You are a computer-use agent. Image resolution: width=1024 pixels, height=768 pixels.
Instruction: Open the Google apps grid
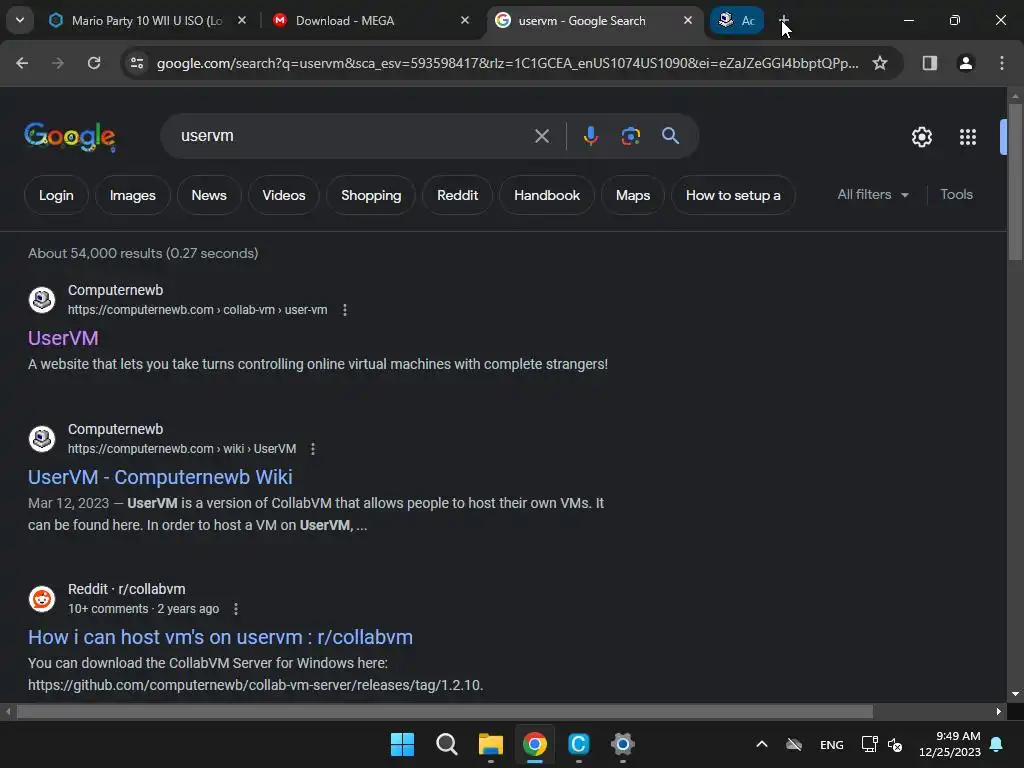point(968,137)
